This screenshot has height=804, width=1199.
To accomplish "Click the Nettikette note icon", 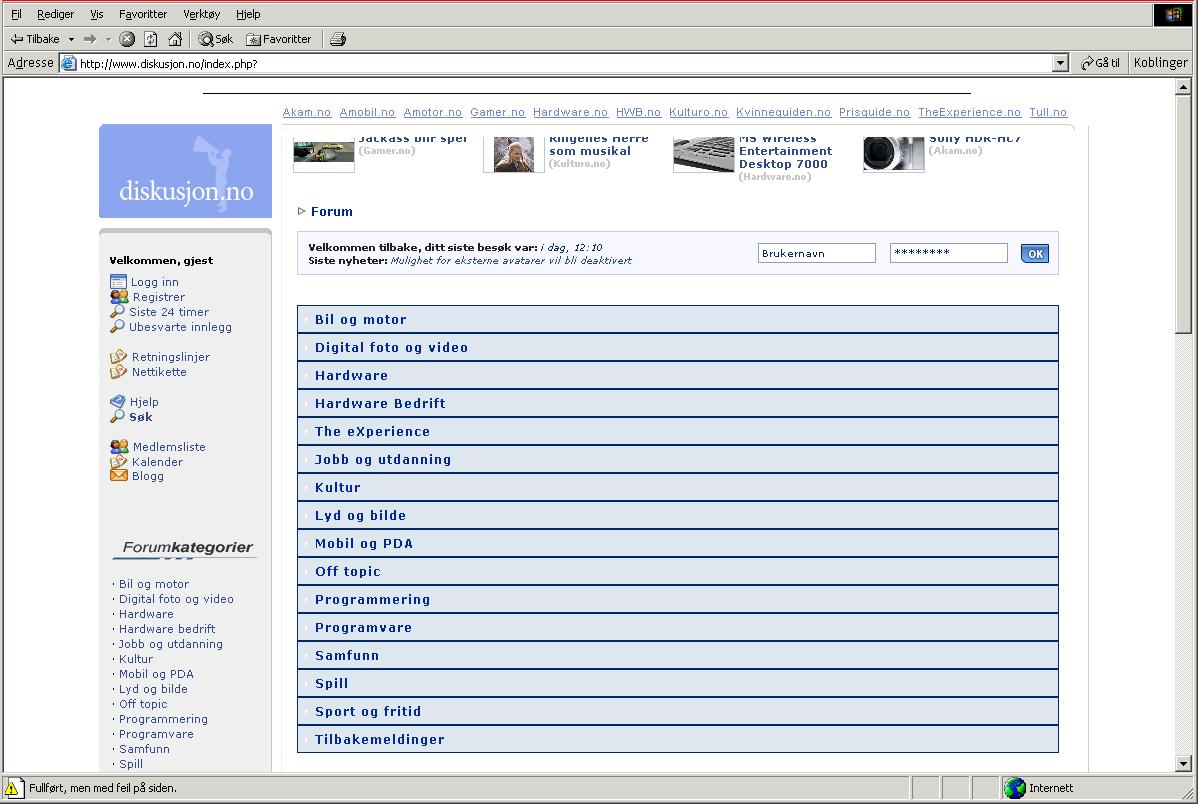I will (119, 372).
